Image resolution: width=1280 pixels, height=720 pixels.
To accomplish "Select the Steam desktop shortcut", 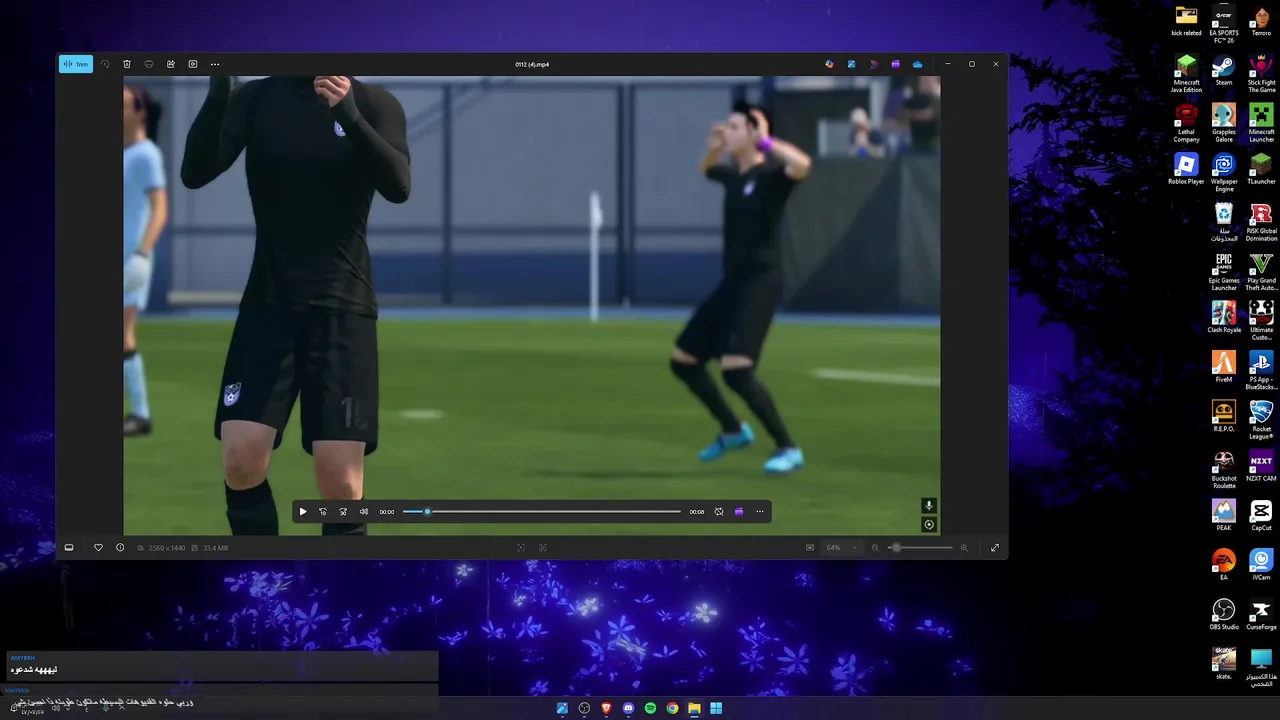I will point(1224,70).
